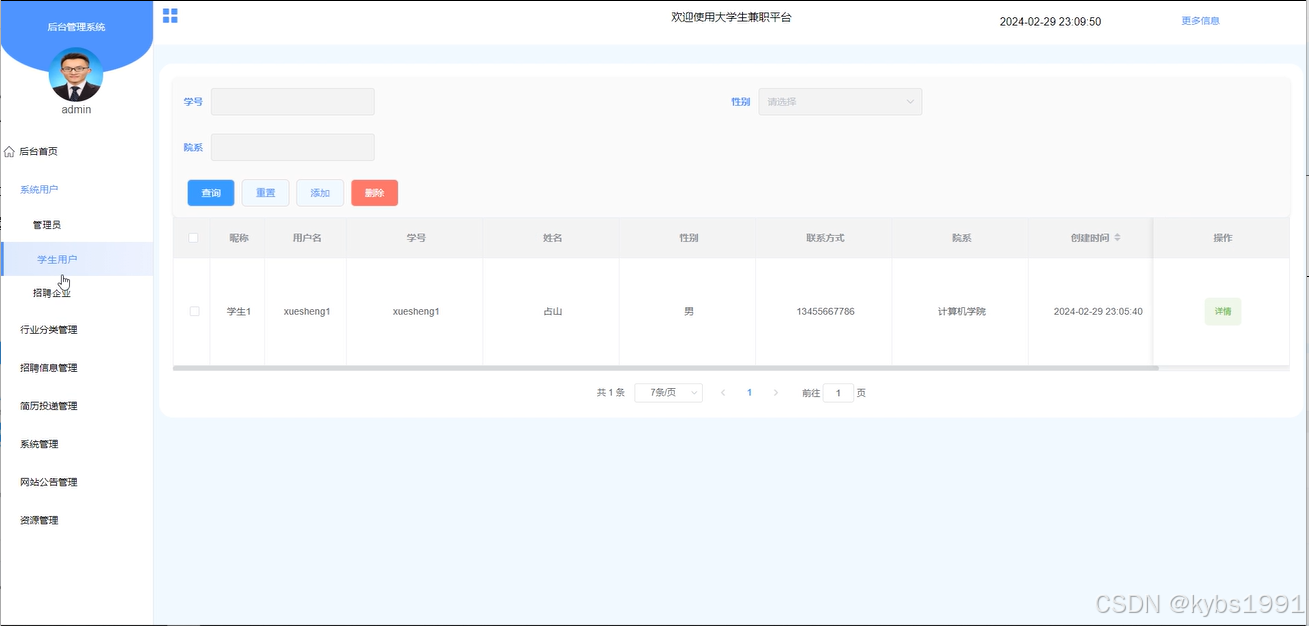Go to previous page arrow in pagination
Image resolution: width=1309 pixels, height=626 pixels.
tap(723, 393)
